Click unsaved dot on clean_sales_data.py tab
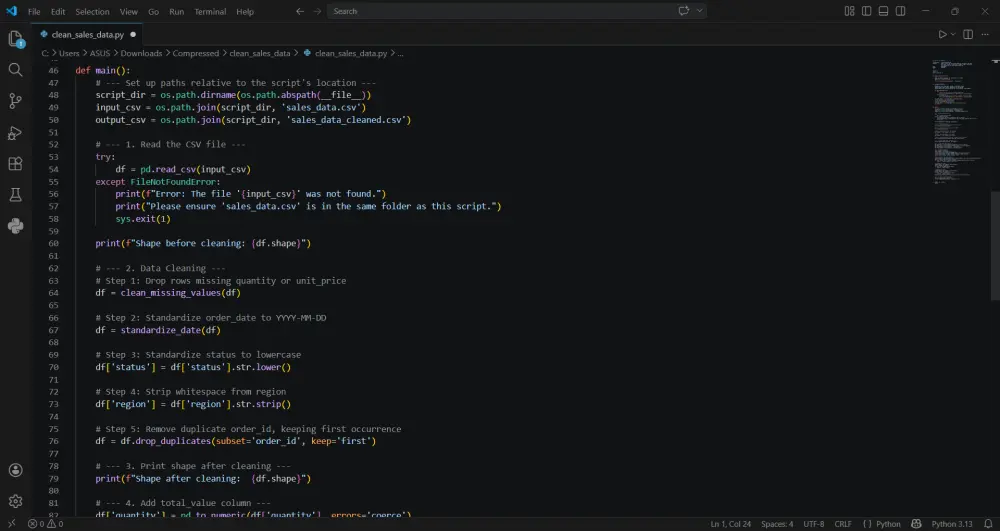 point(133,34)
